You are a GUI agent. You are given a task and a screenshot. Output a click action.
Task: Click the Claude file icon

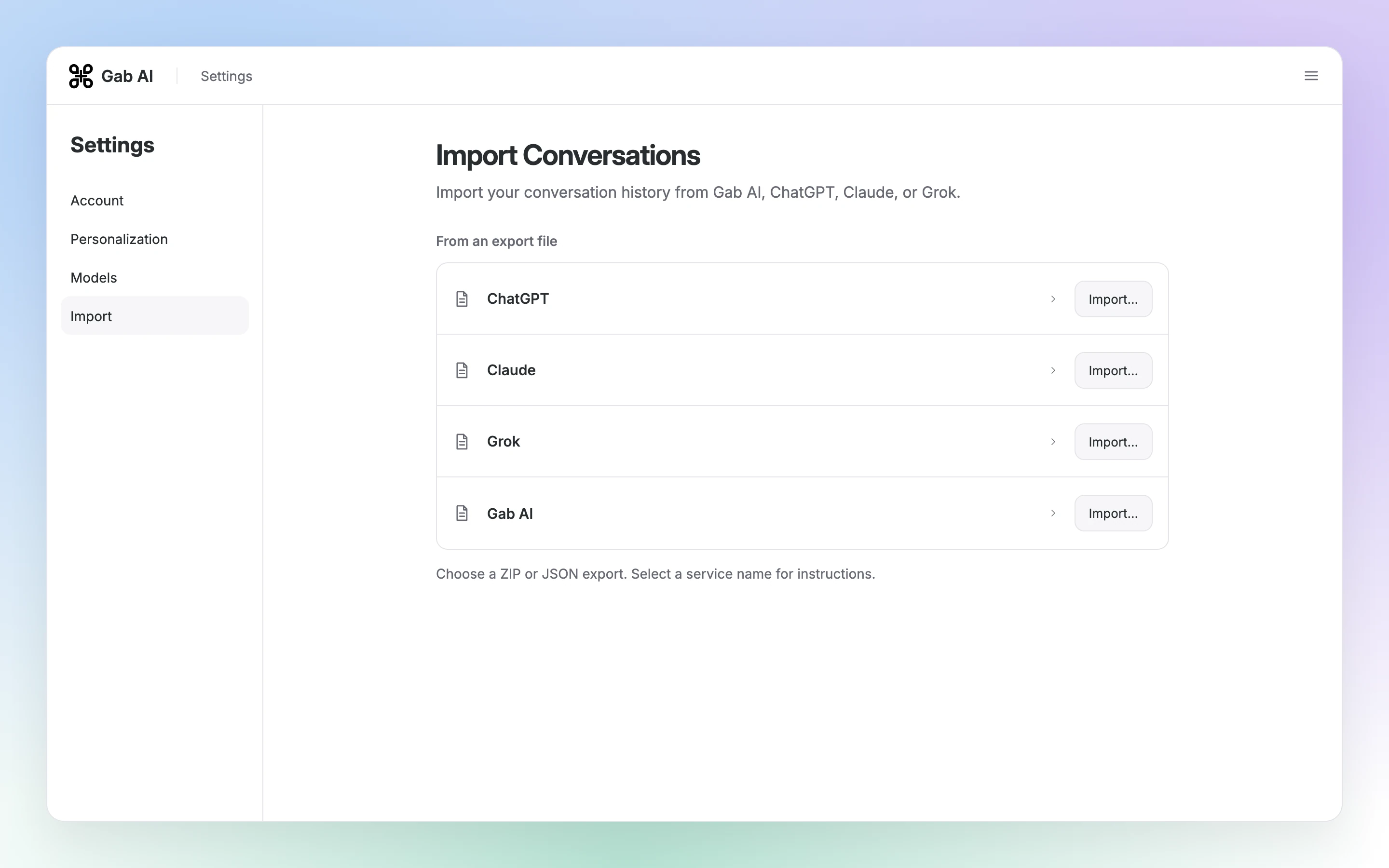click(x=462, y=370)
